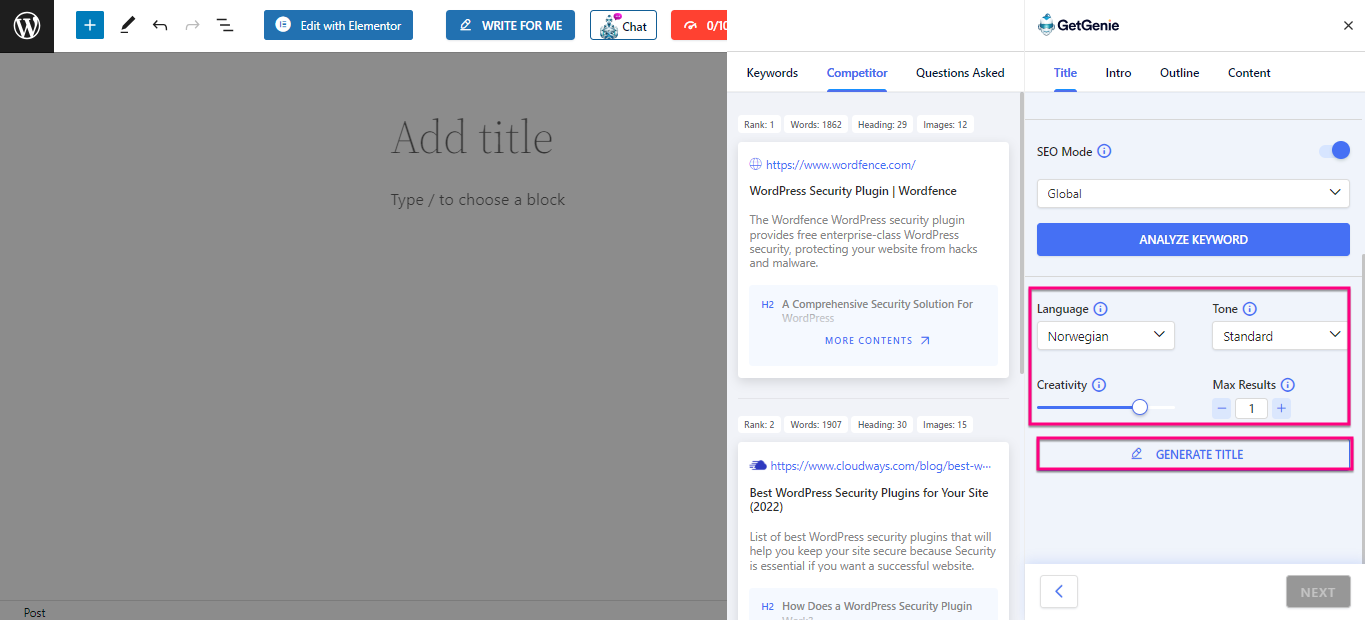Click the competitor list scrollbar
The width and height of the screenshot is (1365, 620).
pyautogui.click(x=1020, y=232)
